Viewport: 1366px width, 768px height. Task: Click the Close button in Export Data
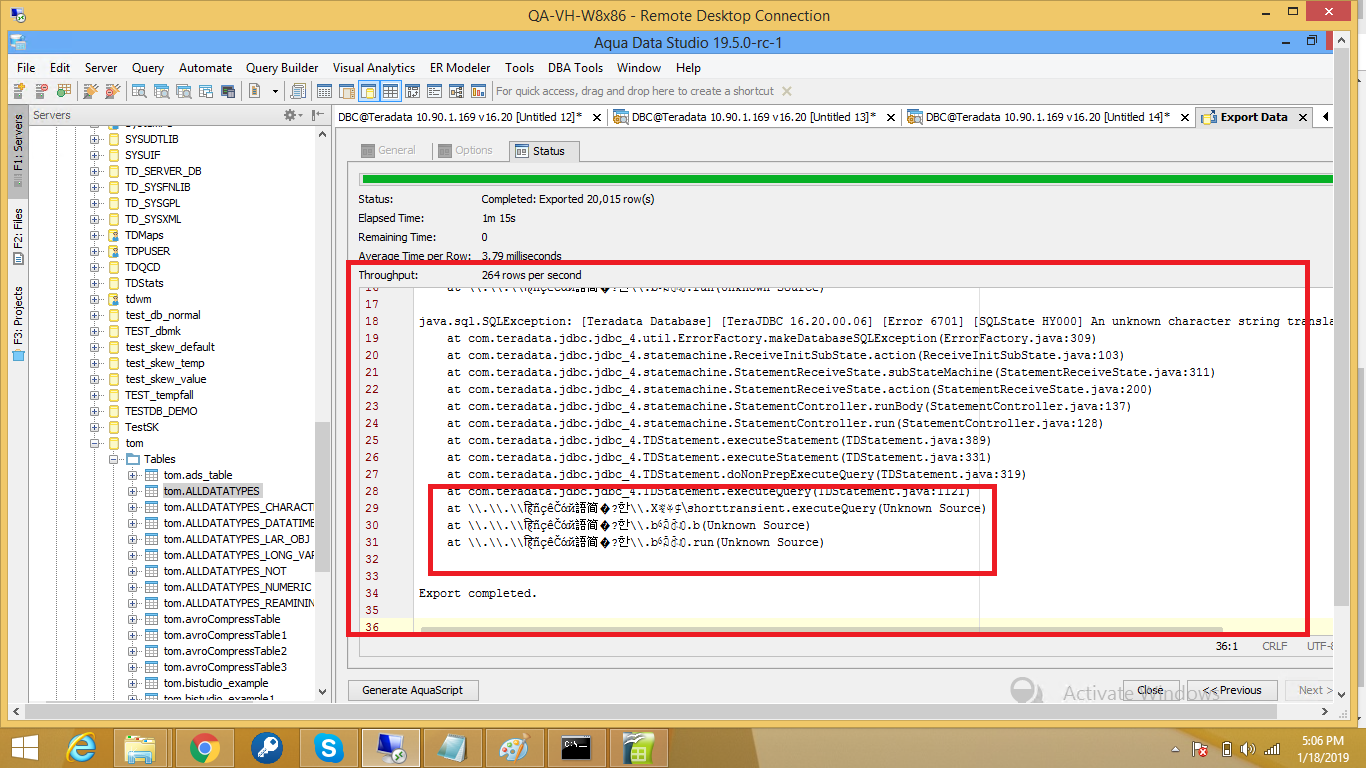click(1150, 690)
